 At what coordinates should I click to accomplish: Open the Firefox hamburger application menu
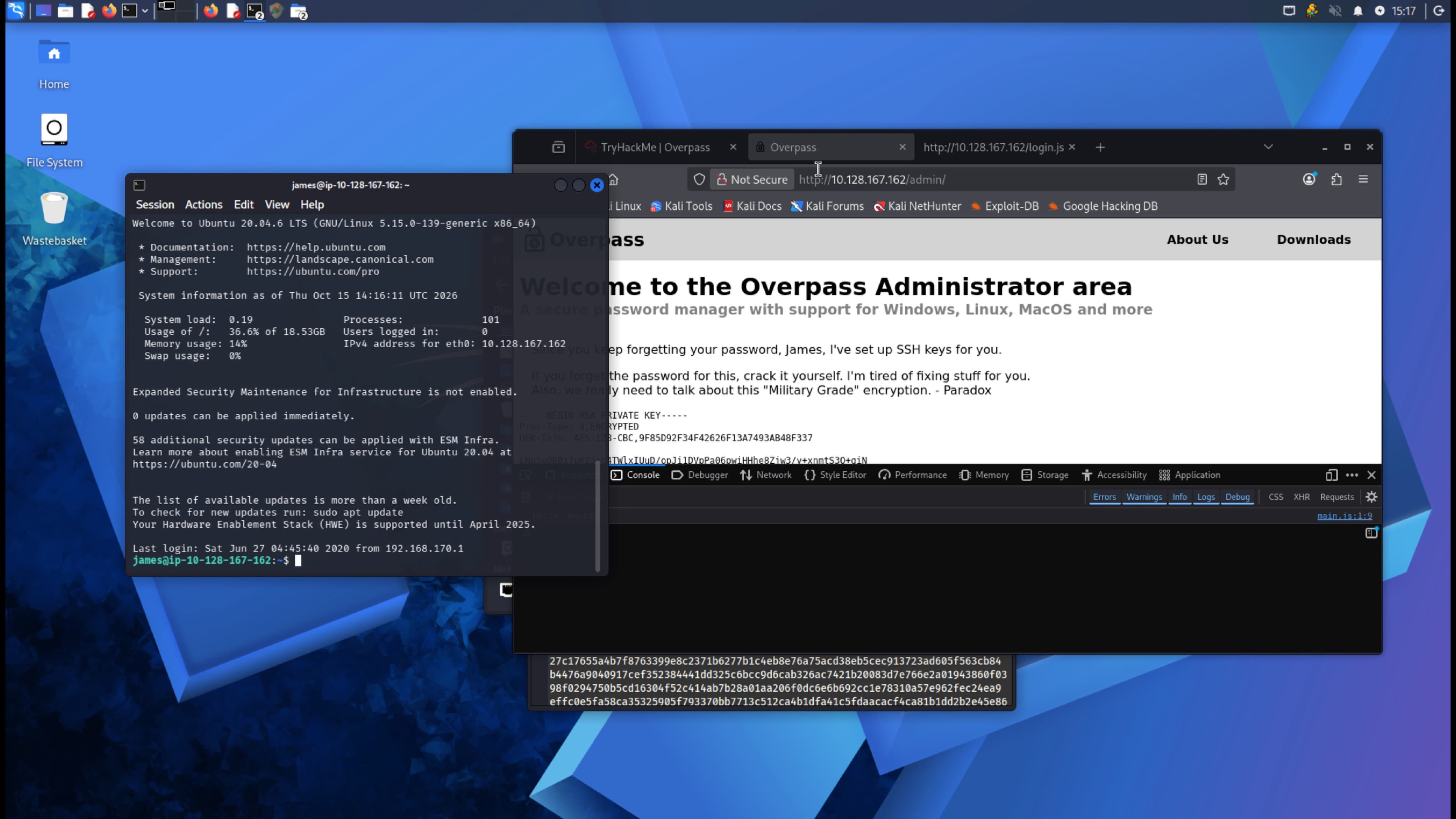1363,179
